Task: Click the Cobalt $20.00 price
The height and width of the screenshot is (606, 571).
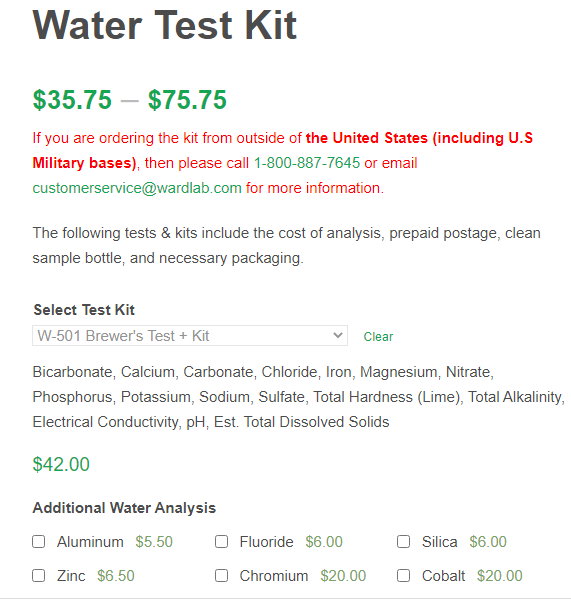Action: pyautogui.click(x=499, y=576)
